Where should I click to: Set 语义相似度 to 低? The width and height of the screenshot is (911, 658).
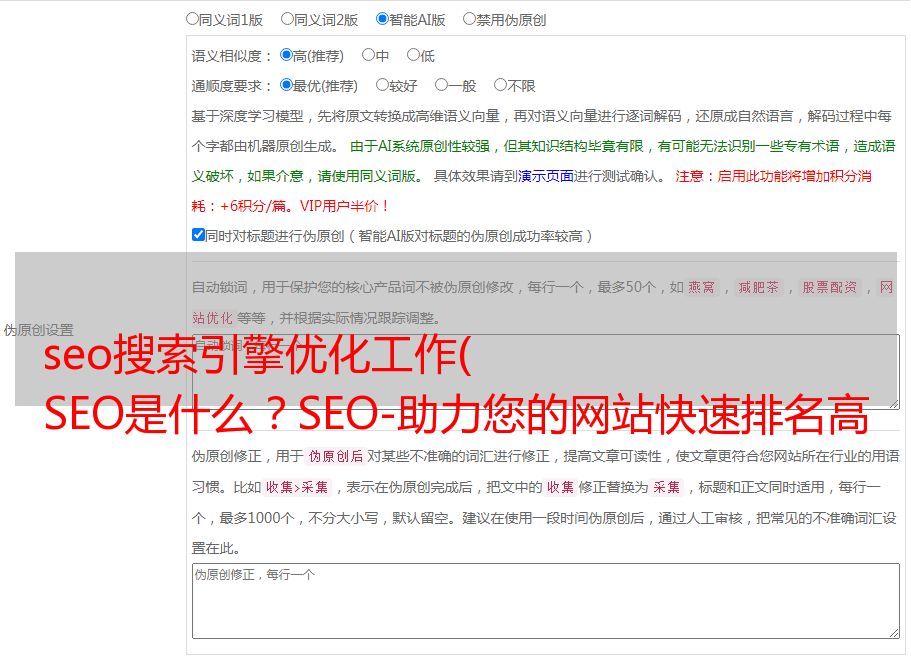(413, 55)
